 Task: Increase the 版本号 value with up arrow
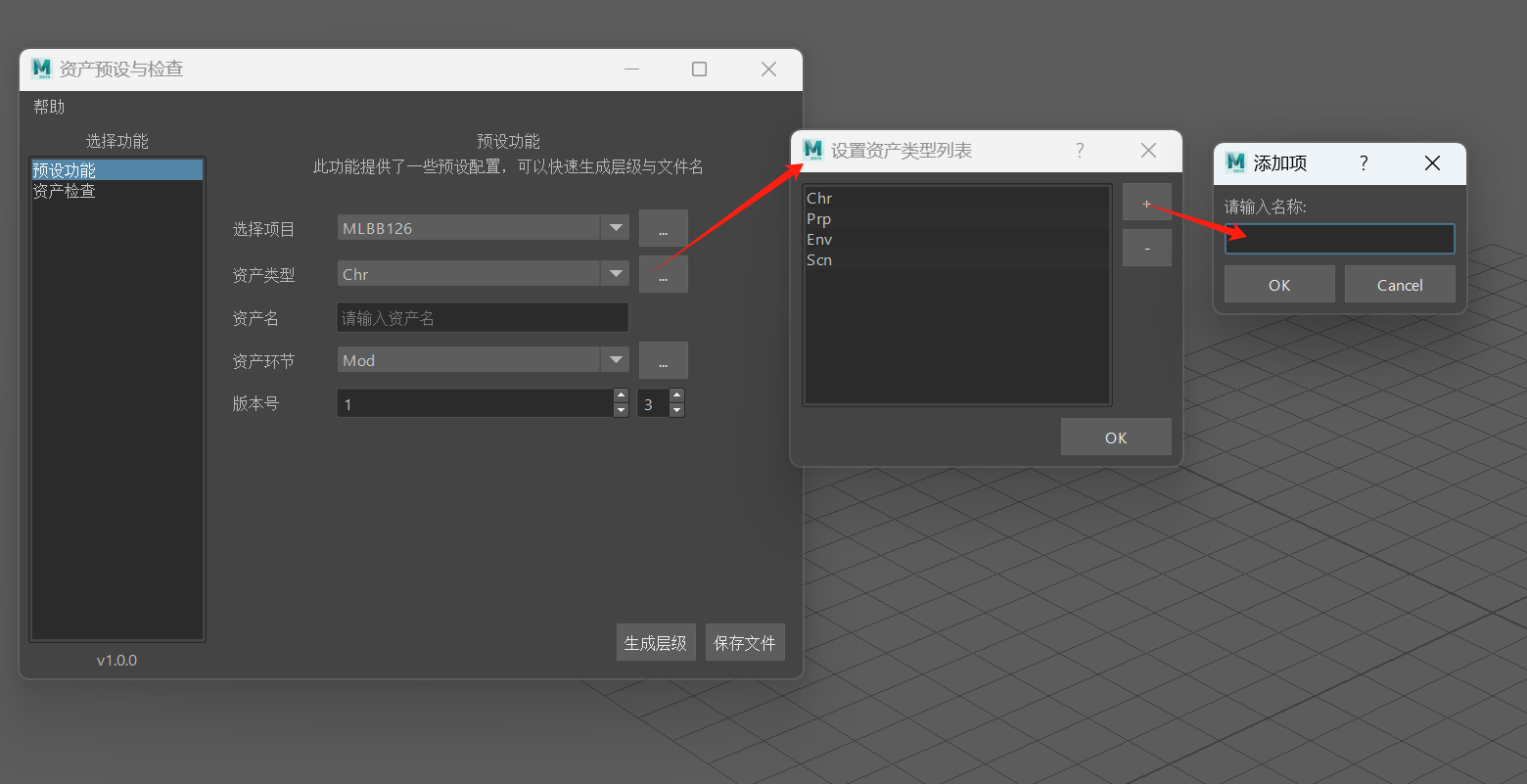click(x=621, y=395)
